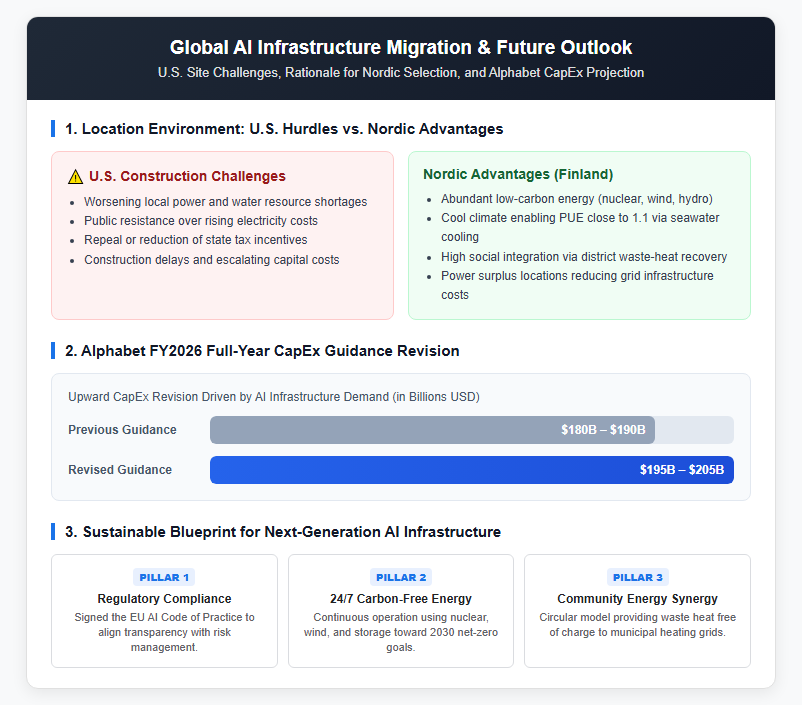
Task: Select the PILLAR 3 badge
Action: tap(637, 577)
